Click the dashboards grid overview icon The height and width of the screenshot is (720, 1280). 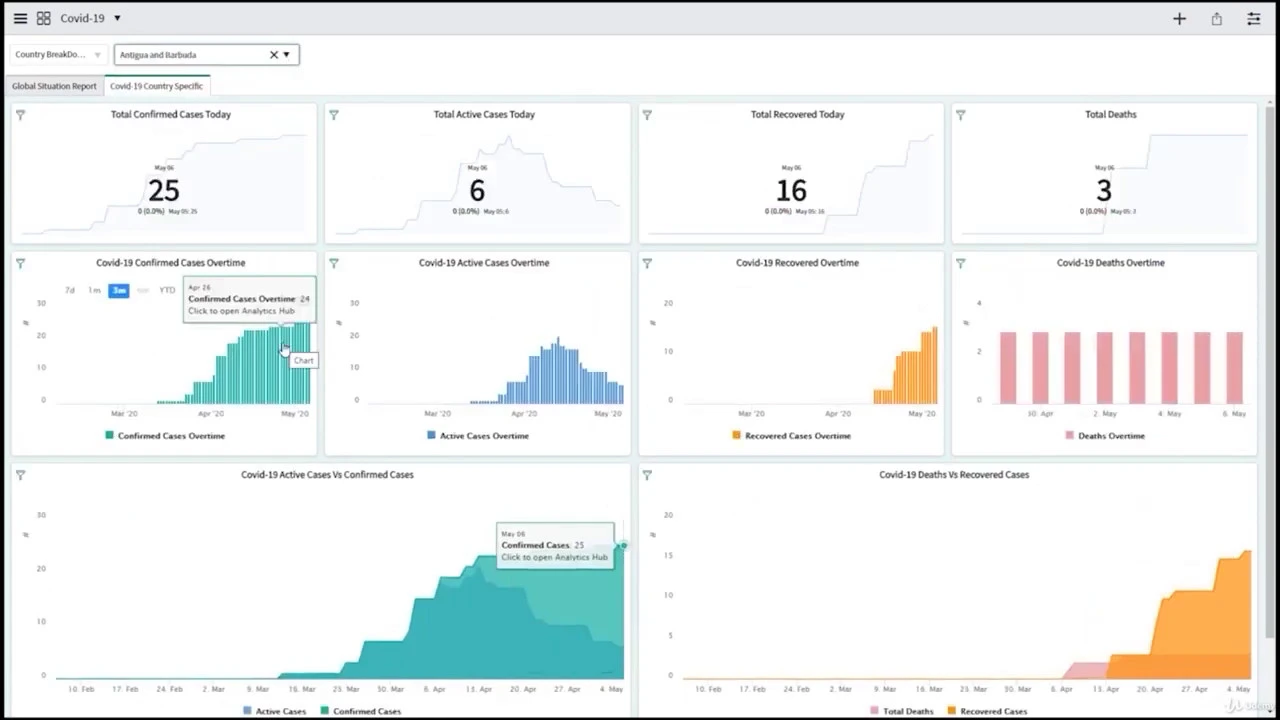click(43, 18)
